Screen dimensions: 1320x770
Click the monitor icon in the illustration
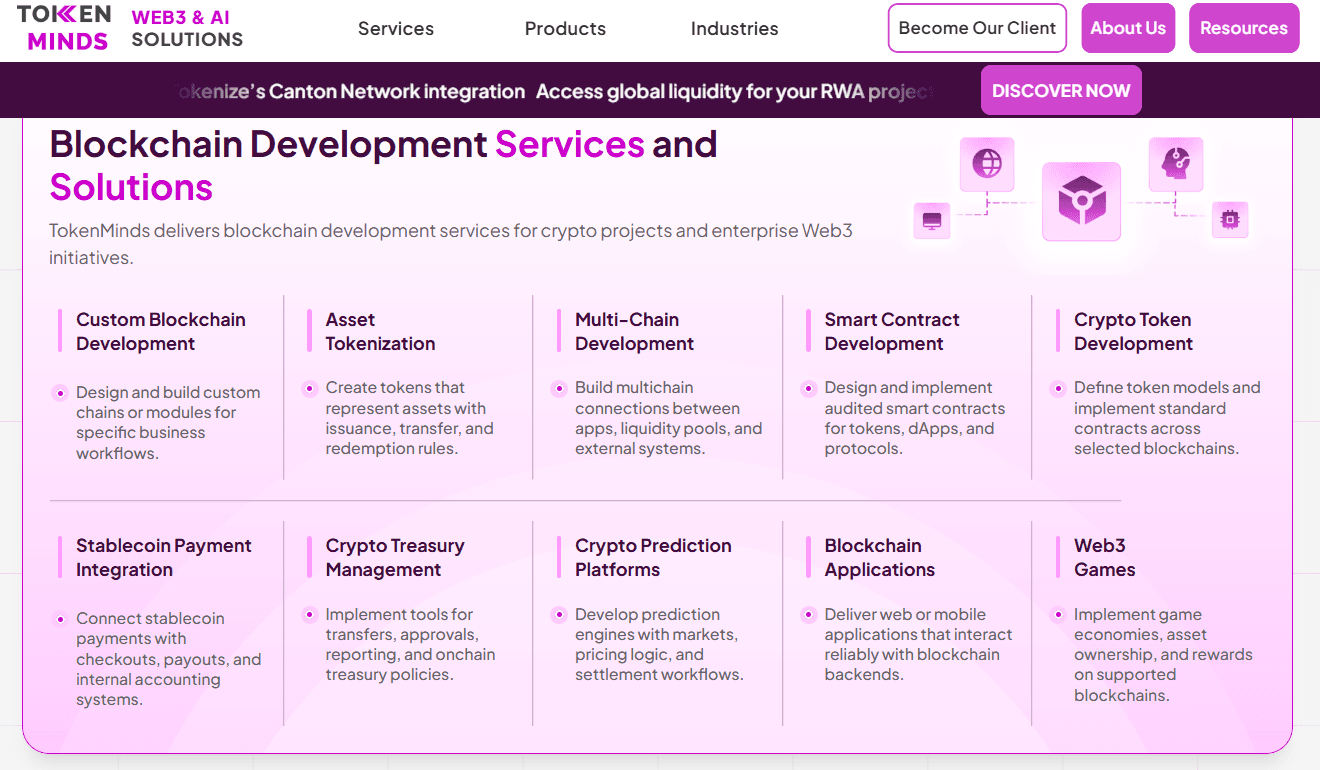[933, 220]
